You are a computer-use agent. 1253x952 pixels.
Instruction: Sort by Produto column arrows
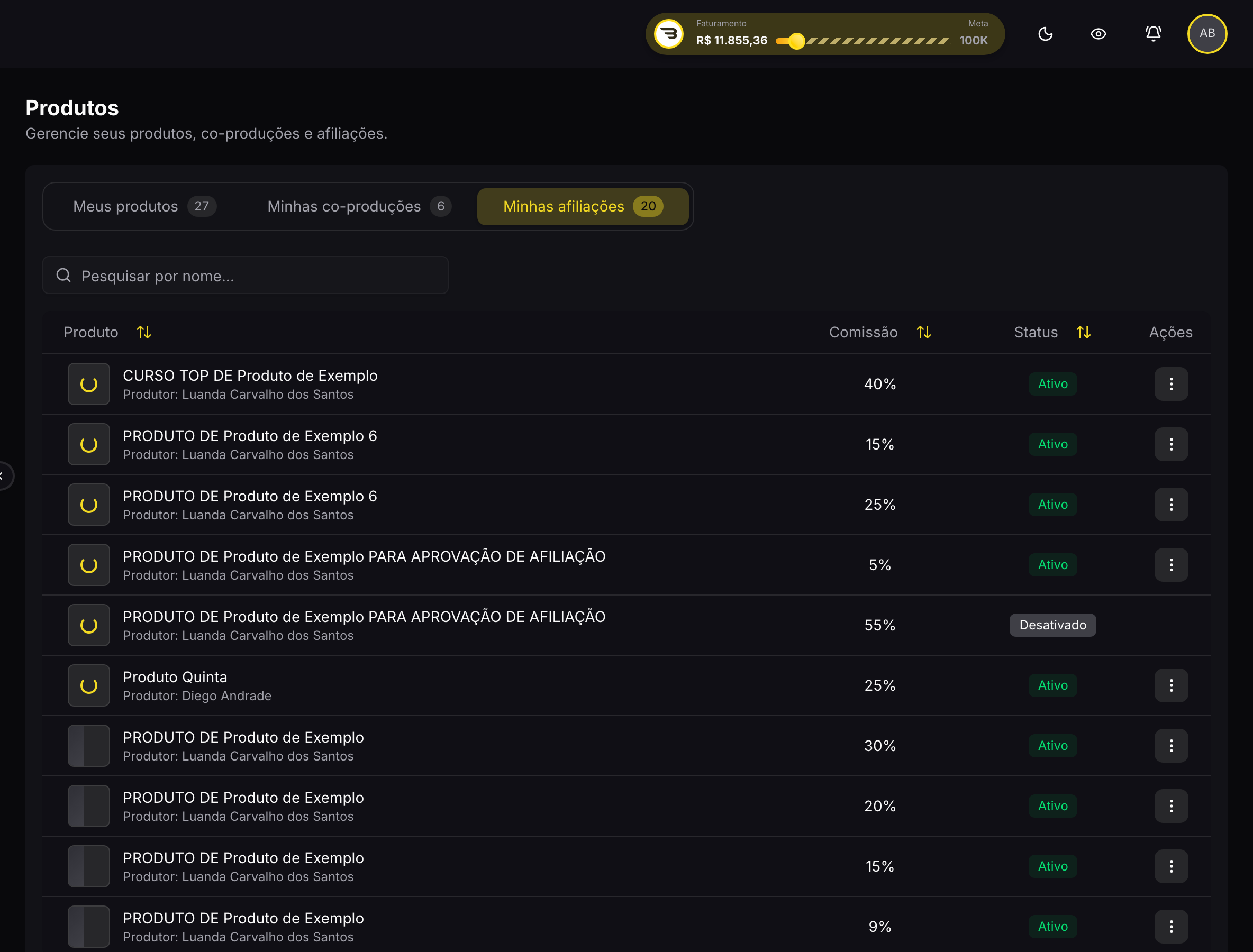(x=144, y=332)
